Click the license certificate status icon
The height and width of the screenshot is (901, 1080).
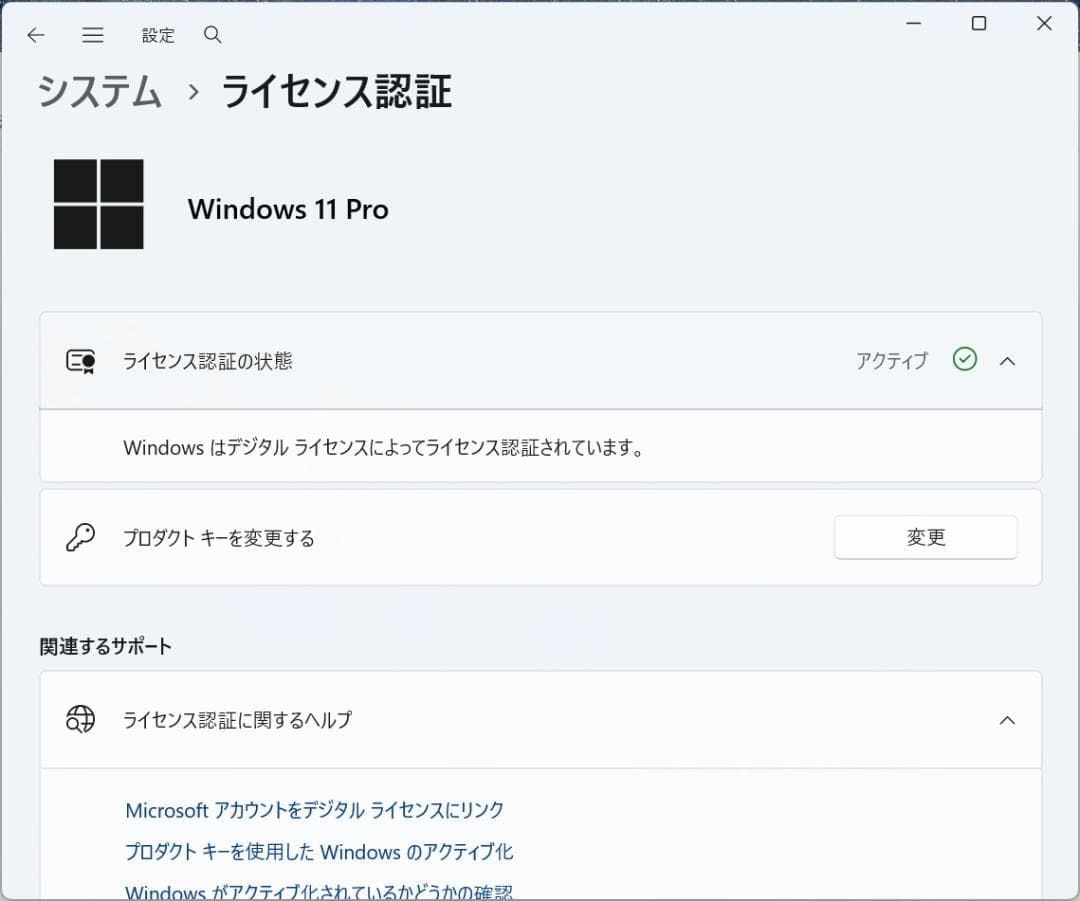80,361
